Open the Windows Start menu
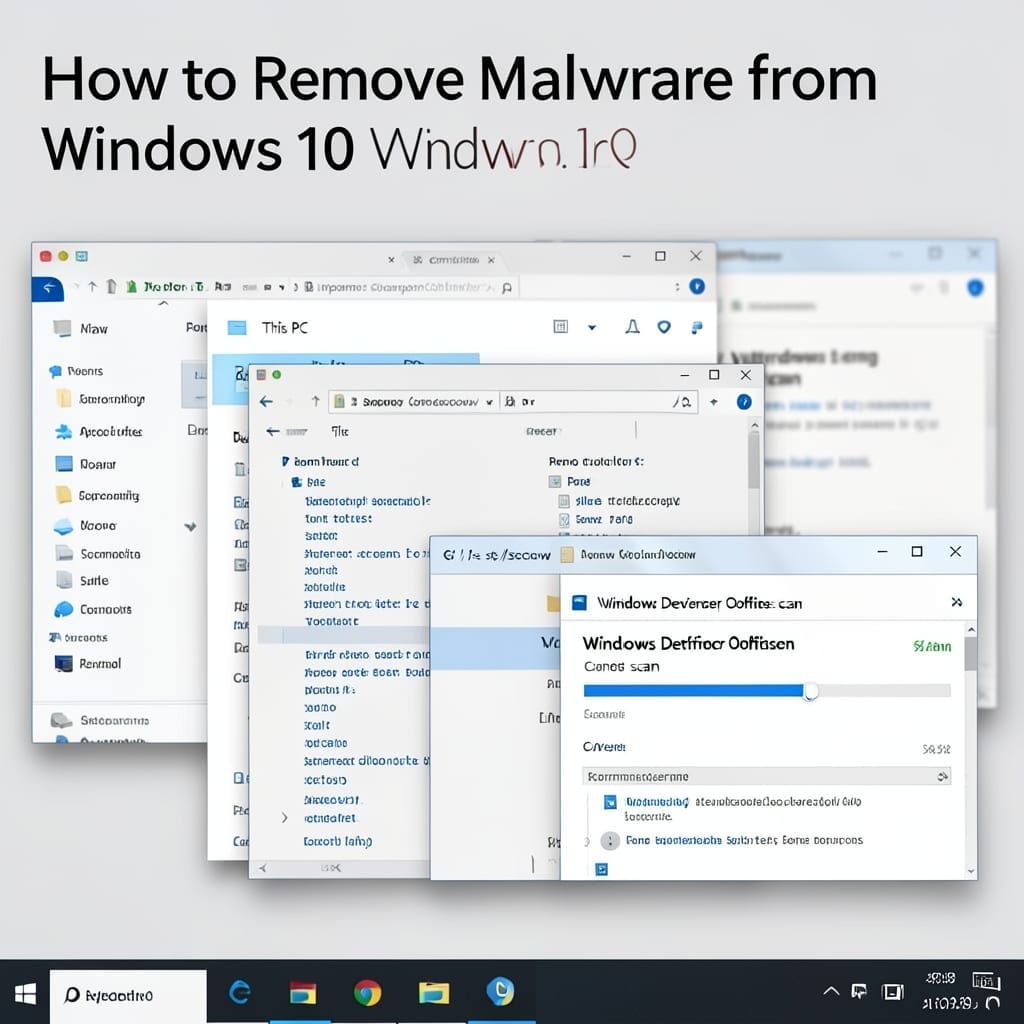The width and height of the screenshot is (1024, 1024). click(x=25, y=994)
